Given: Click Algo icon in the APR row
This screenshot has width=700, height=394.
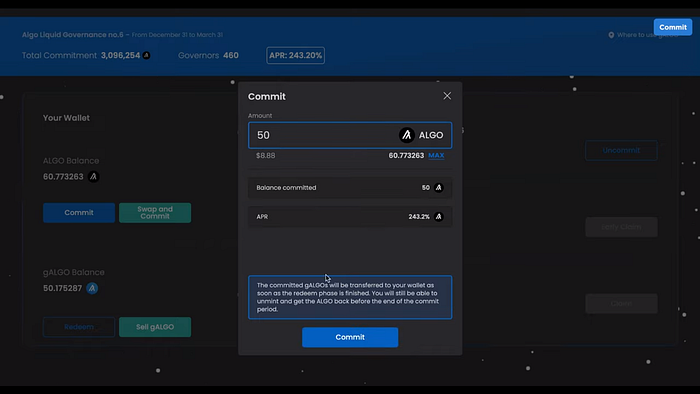Looking at the screenshot, I should pyautogui.click(x=438, y=217).
